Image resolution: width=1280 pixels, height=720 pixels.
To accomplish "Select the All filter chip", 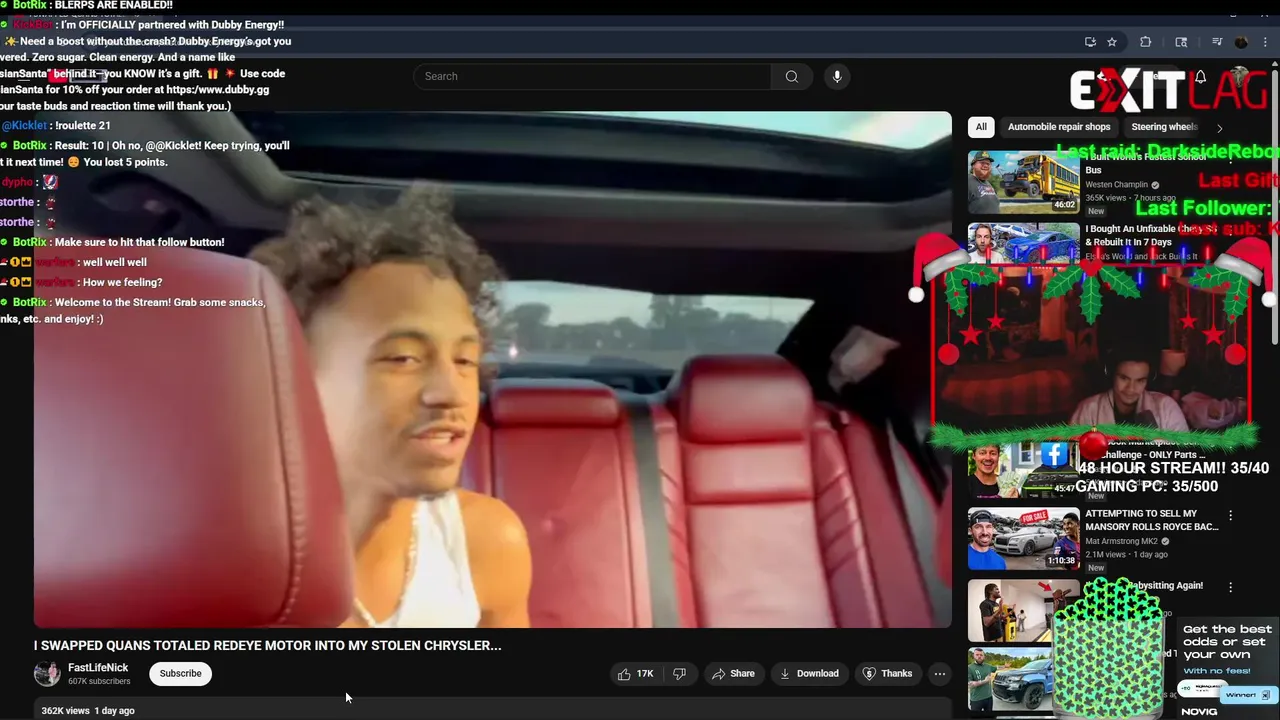I will point(981,127).
